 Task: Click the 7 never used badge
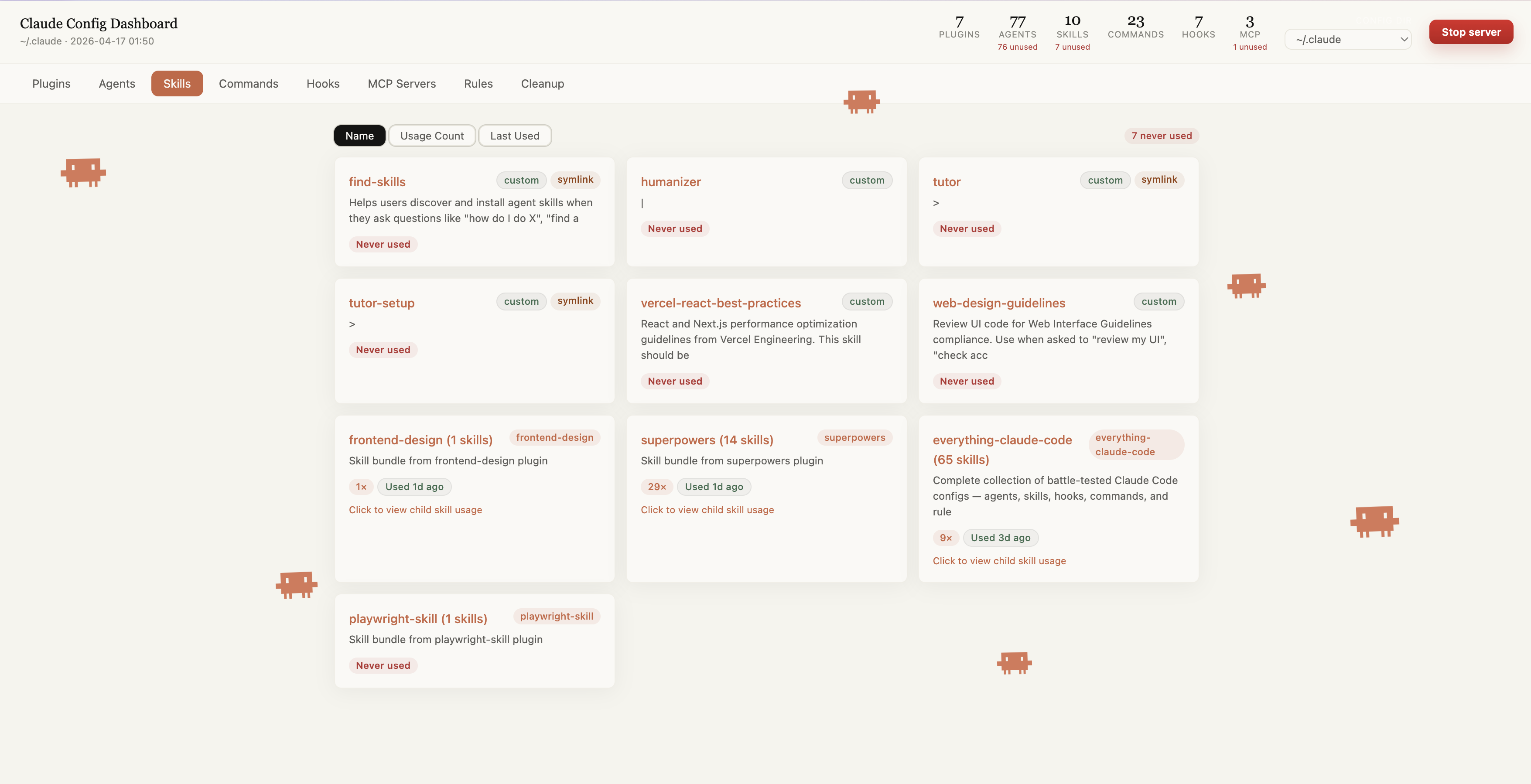pos(1161,136)
